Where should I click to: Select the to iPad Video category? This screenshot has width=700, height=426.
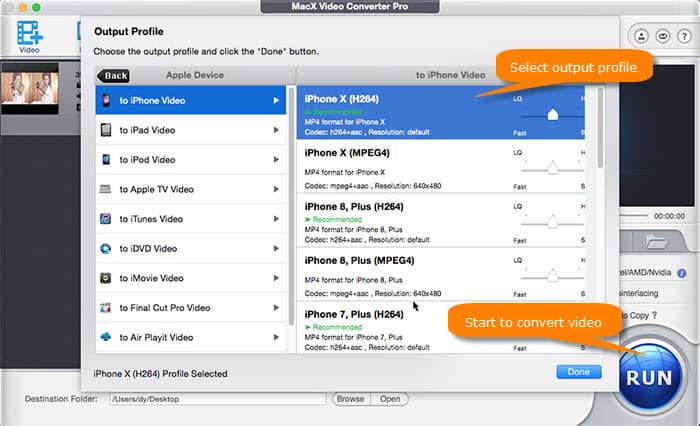pyautogui.click(x=191, y=130)
